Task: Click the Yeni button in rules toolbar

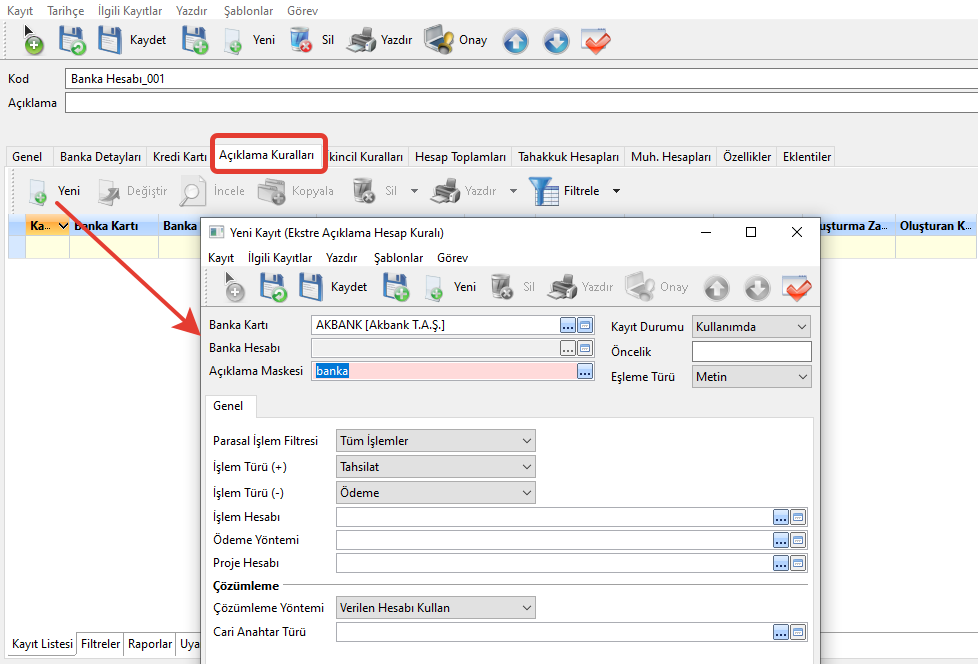Action: click(55, 191)
